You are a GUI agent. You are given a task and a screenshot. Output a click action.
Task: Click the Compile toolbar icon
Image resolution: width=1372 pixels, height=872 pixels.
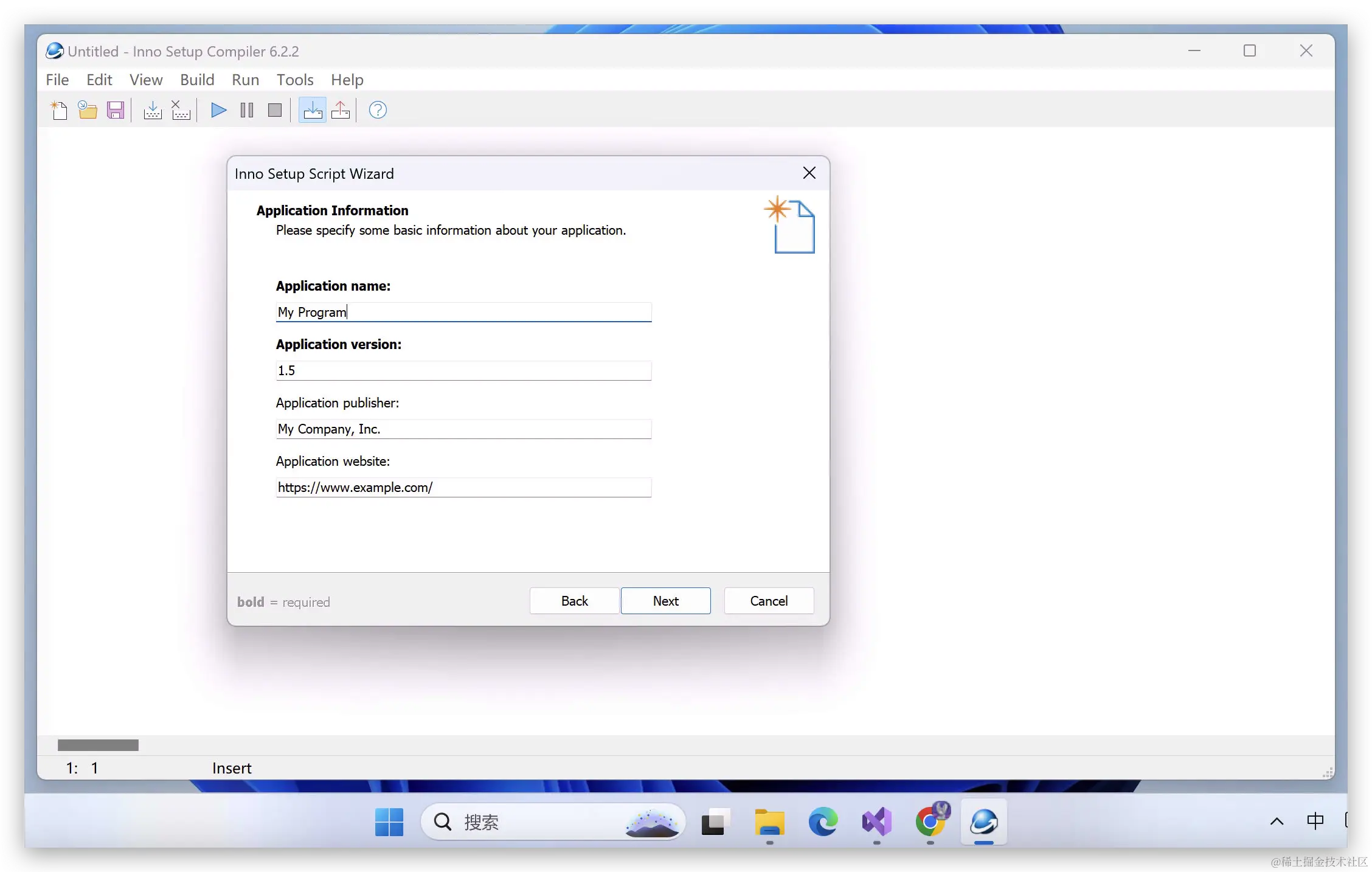(153, 110)
